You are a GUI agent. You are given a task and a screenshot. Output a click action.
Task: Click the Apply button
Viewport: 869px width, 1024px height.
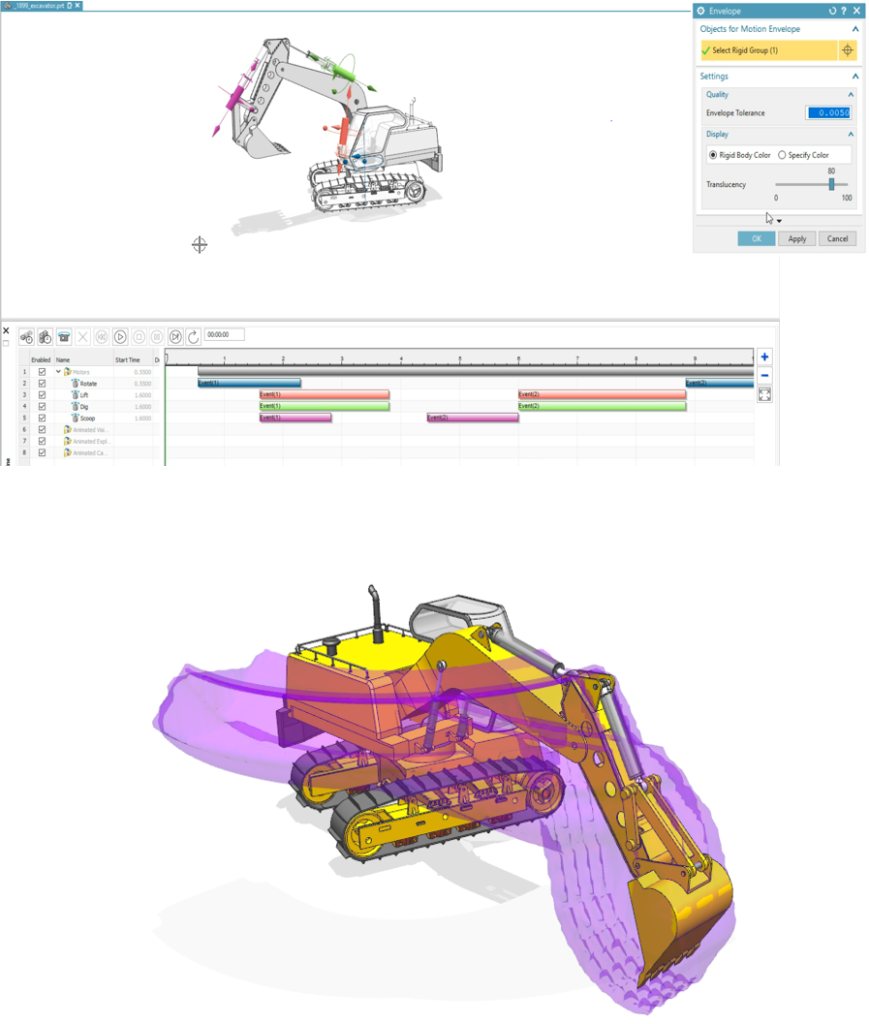pos(797,239)
